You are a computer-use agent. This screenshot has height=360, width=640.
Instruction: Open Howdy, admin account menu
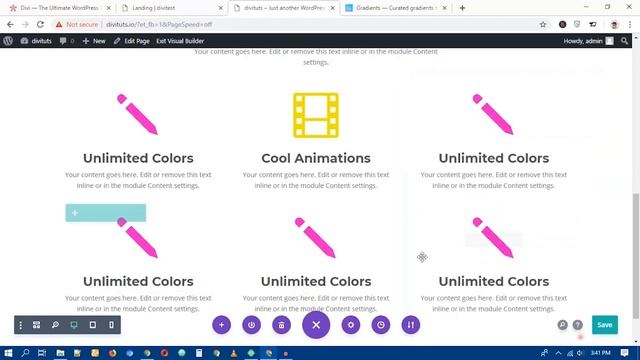[588, 41]
